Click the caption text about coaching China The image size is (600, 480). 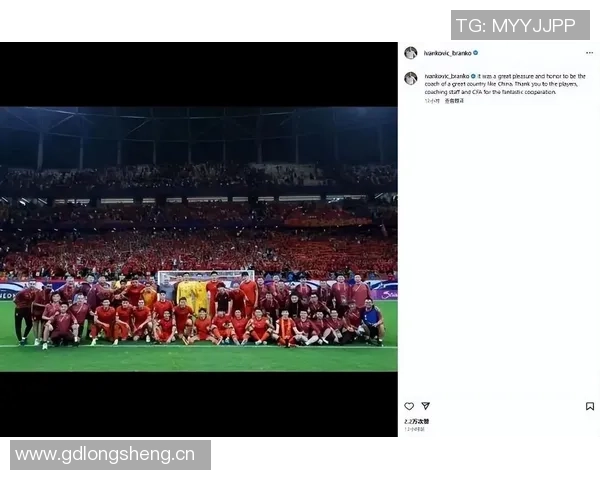point(505,84)
